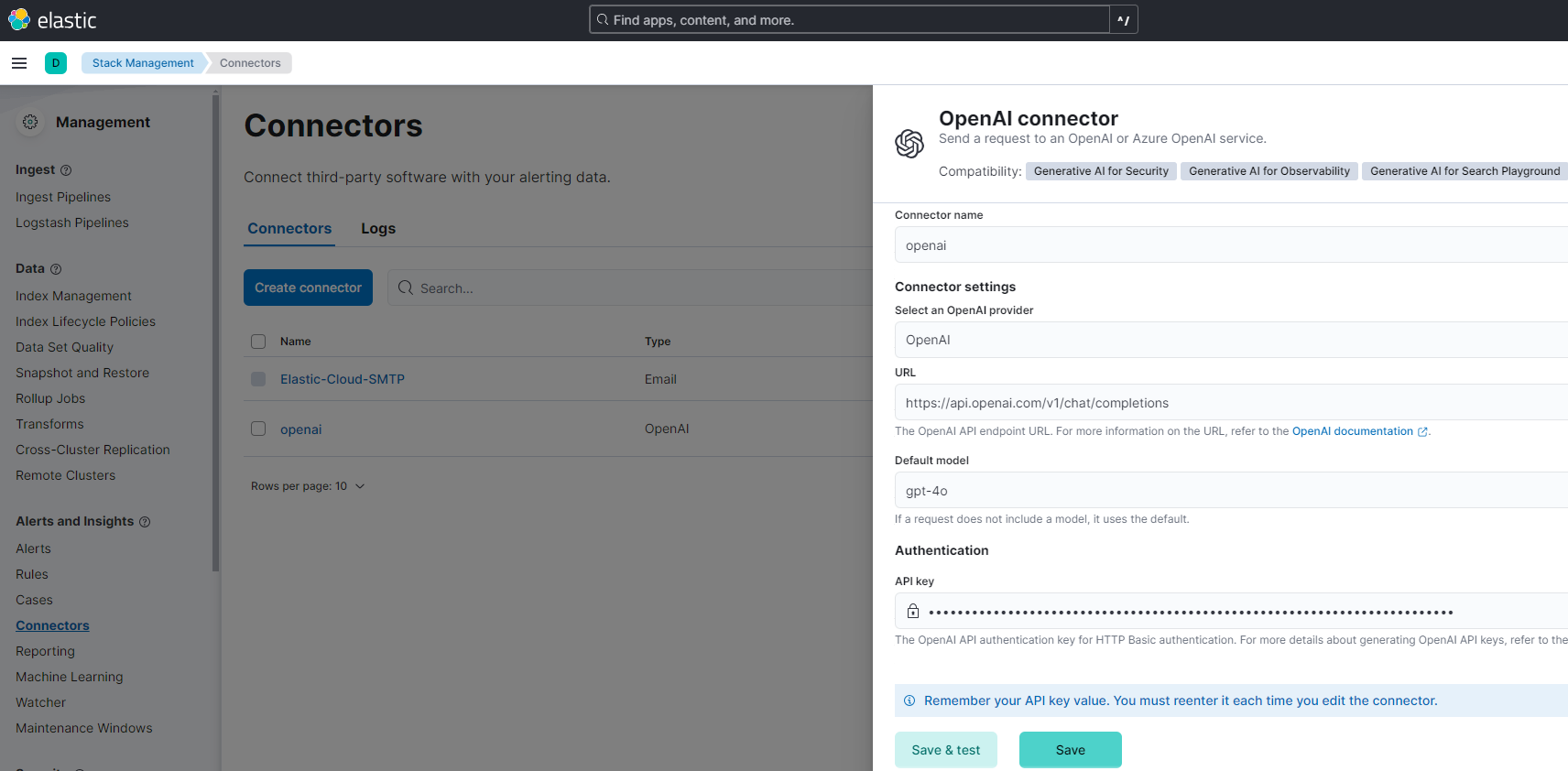Open the Rows per page dropdown
Viewport: 1568px width, 771px height.
(x=308, y=486)
